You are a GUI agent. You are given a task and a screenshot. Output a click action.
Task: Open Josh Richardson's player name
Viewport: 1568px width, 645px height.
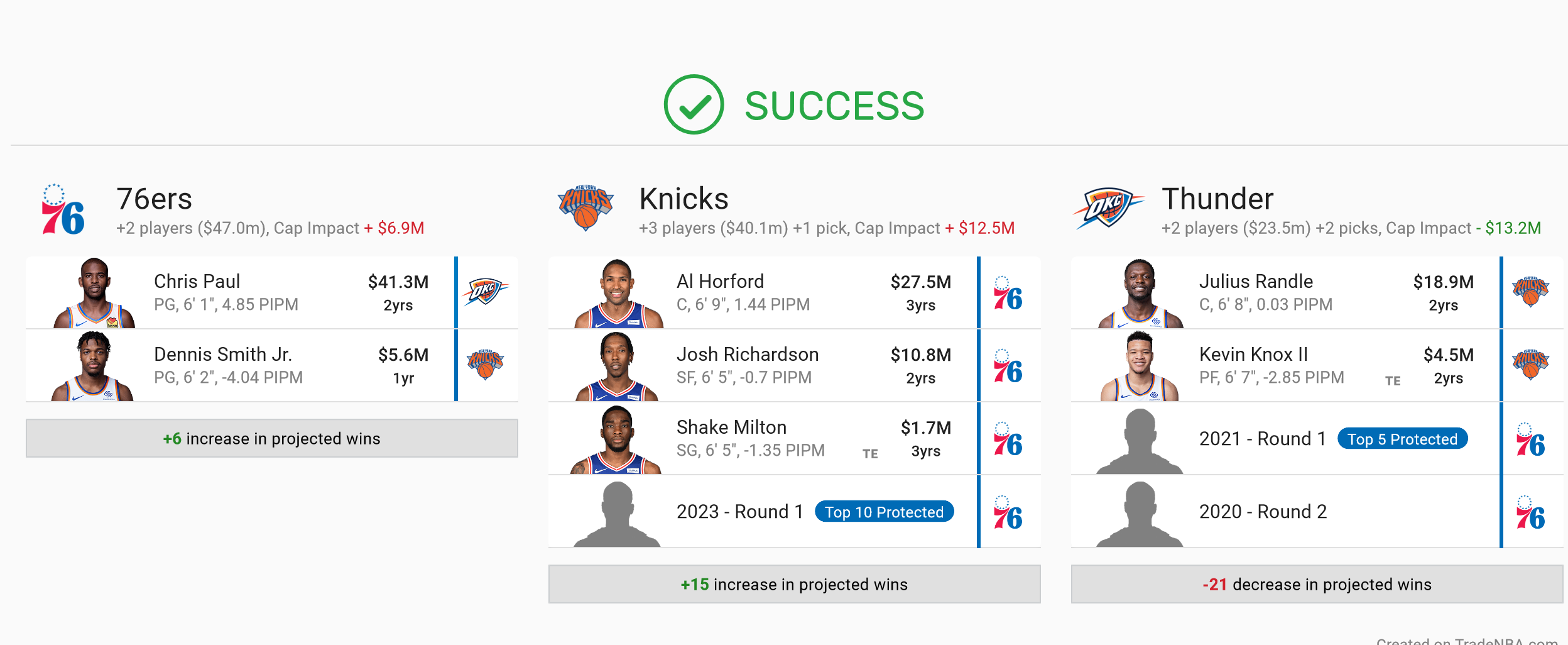(x=748, y=355)
